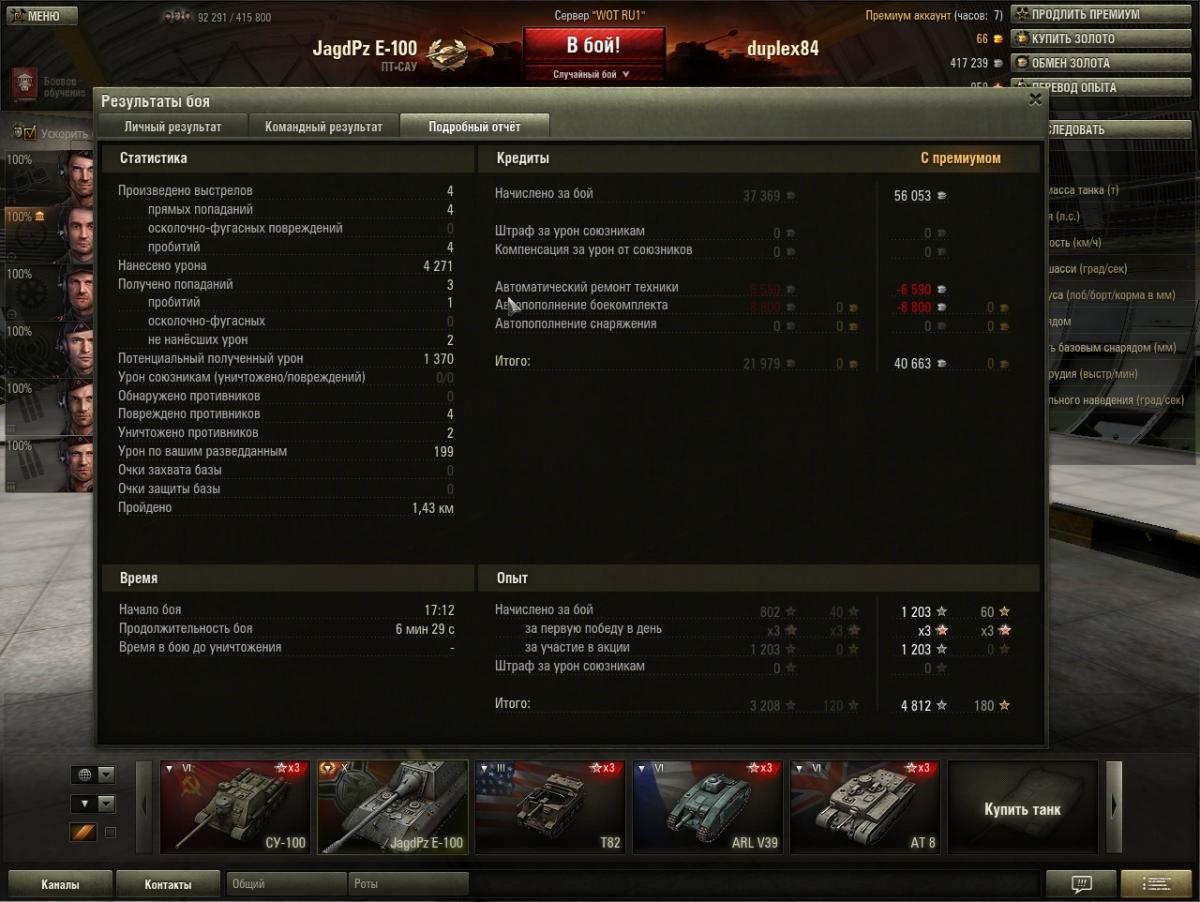Click the Автоматический ремонт техники cost -6 590

point(914,289)
